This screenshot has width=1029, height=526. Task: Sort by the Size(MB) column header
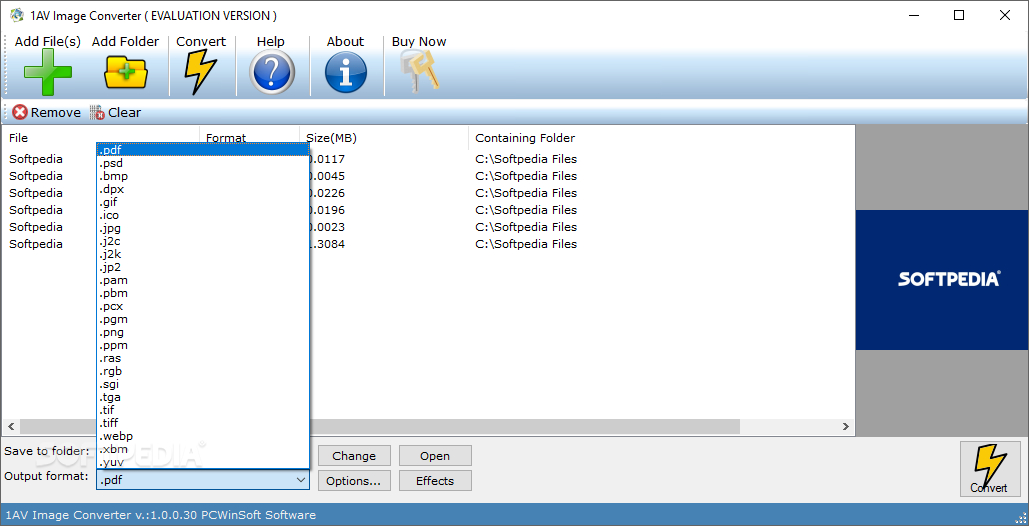pyautogui.click(x=384, y=138)
